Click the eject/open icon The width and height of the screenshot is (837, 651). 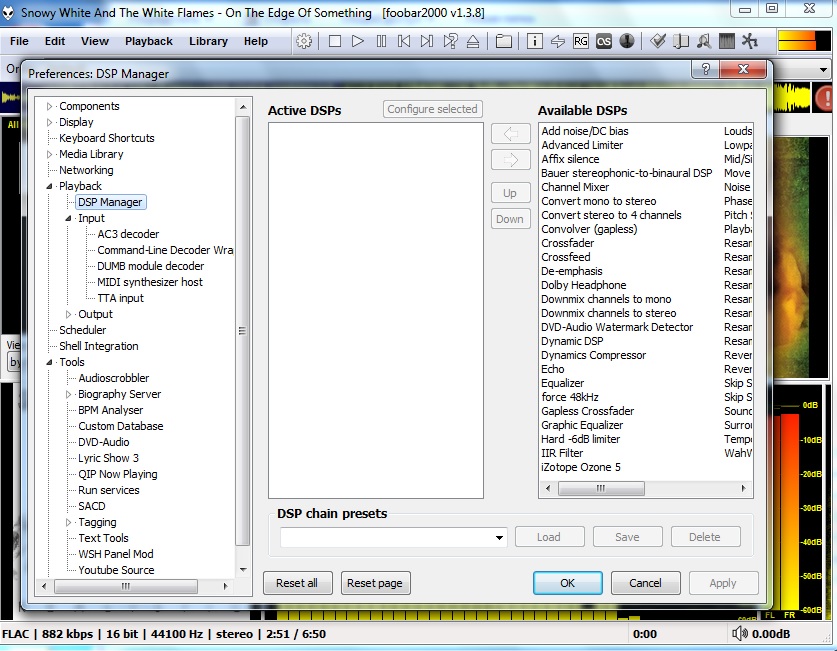473,41
